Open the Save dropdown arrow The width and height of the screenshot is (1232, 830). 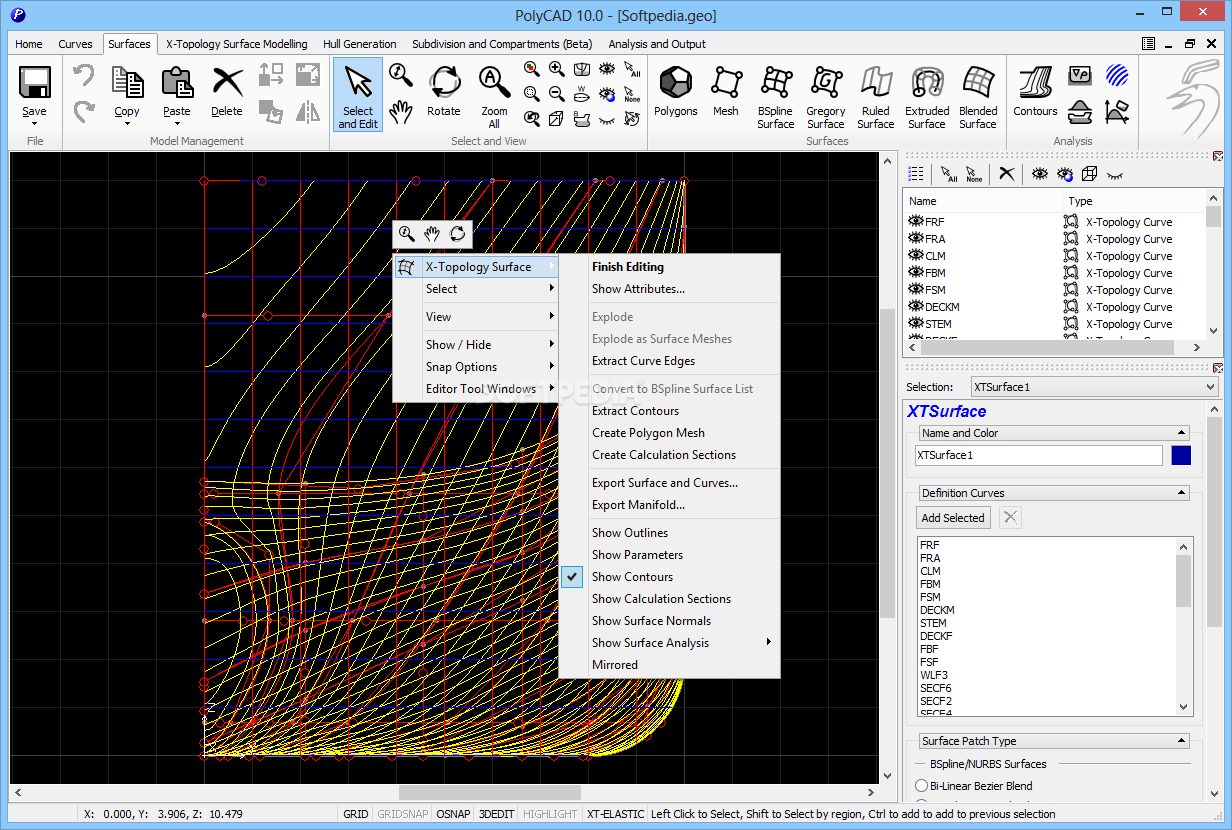tap(34, 124)
